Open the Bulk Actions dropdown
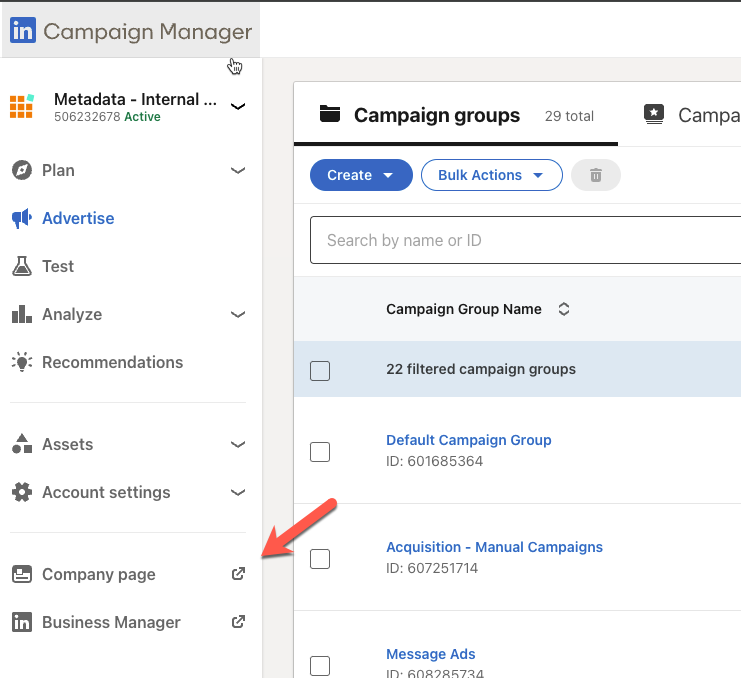The width and height of the screenshot is (741, 678). click(x=491, y=175)
